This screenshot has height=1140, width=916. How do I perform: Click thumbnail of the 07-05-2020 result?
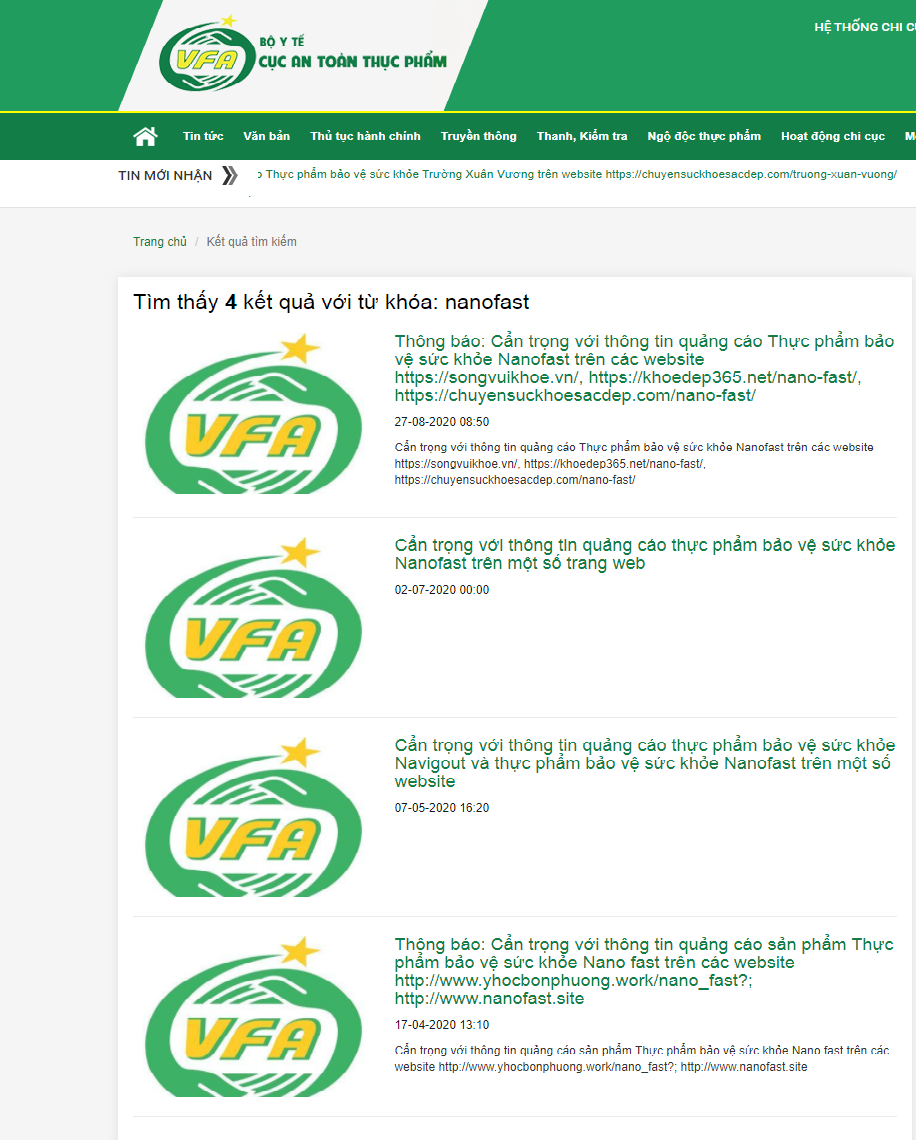(247, 818)
